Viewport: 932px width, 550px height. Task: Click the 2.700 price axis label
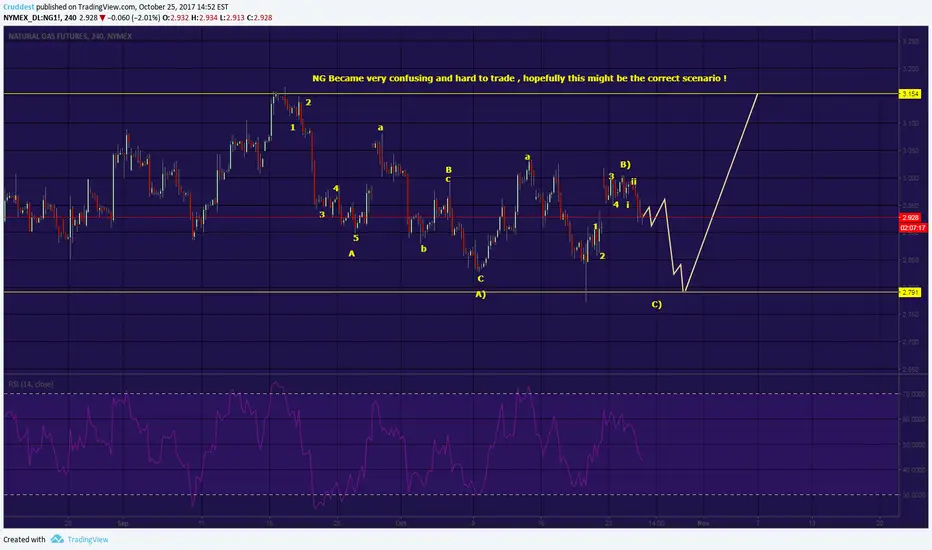point(910,342)
